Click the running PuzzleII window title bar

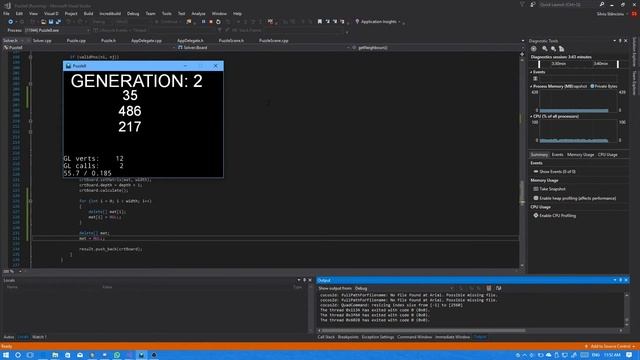tap(143, 66)
